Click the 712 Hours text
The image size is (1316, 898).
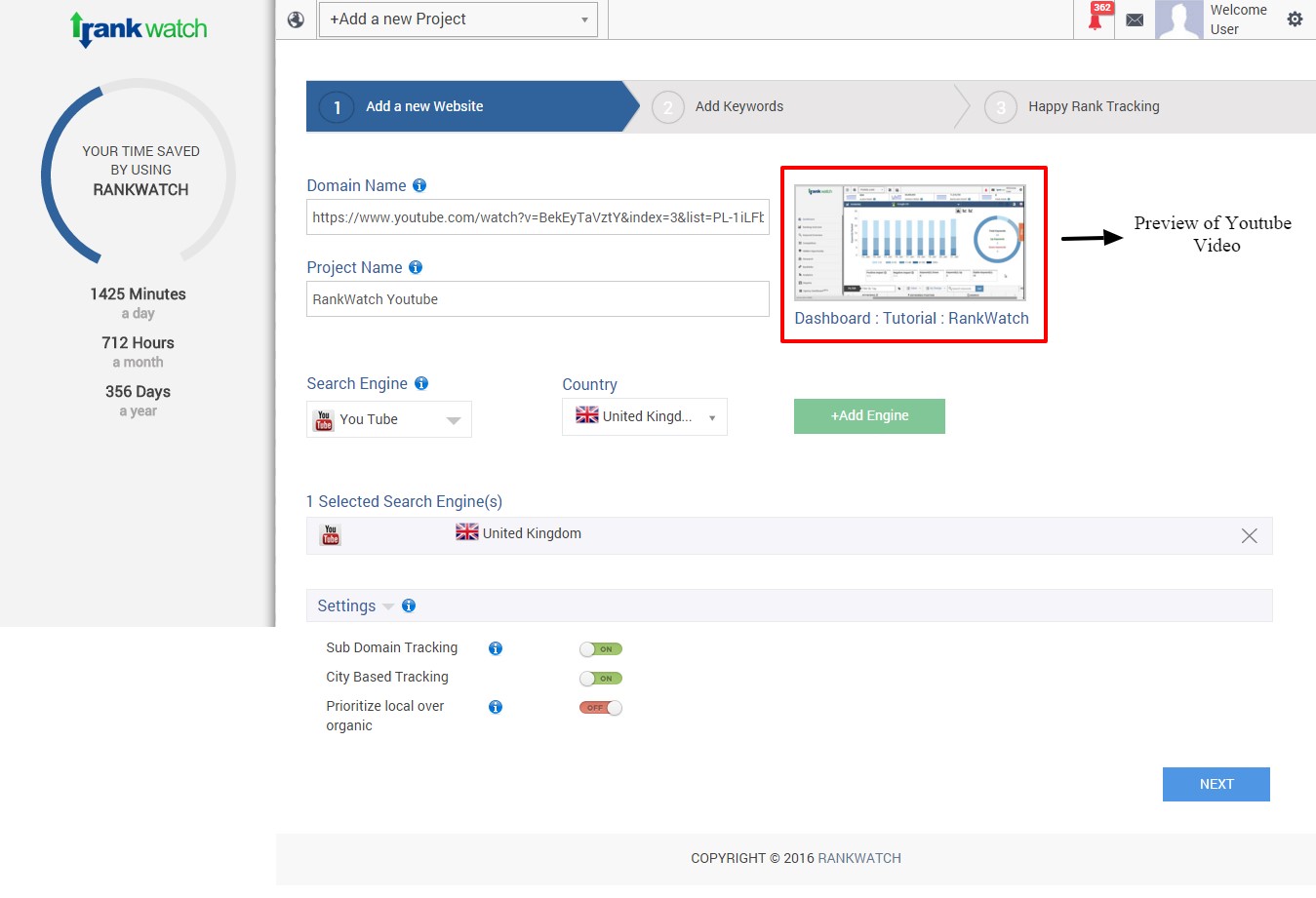[x=138, y=342]
